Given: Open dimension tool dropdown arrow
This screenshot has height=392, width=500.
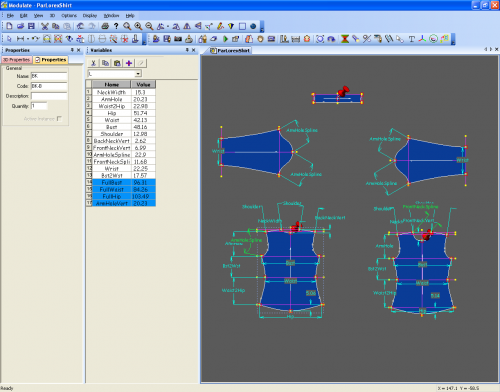Looking at the screenshot, I should (x=28, y=39).
